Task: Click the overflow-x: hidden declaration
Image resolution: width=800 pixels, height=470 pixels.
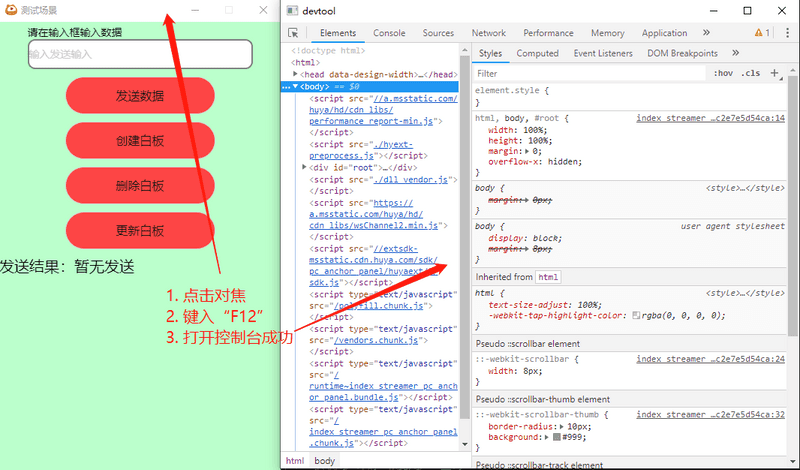Action: [x=535, y=162]
